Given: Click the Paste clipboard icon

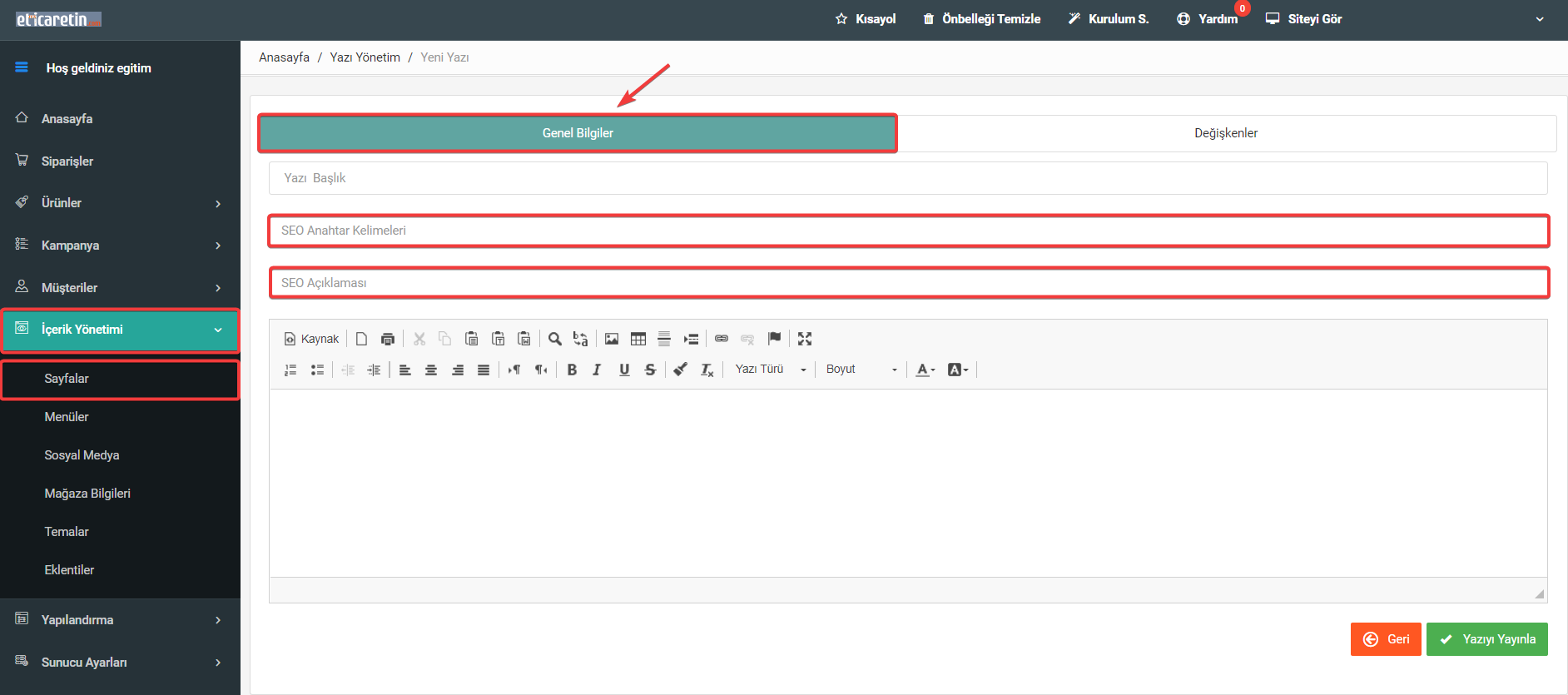Looking at the screenshot, I should (x=471, y=339).
